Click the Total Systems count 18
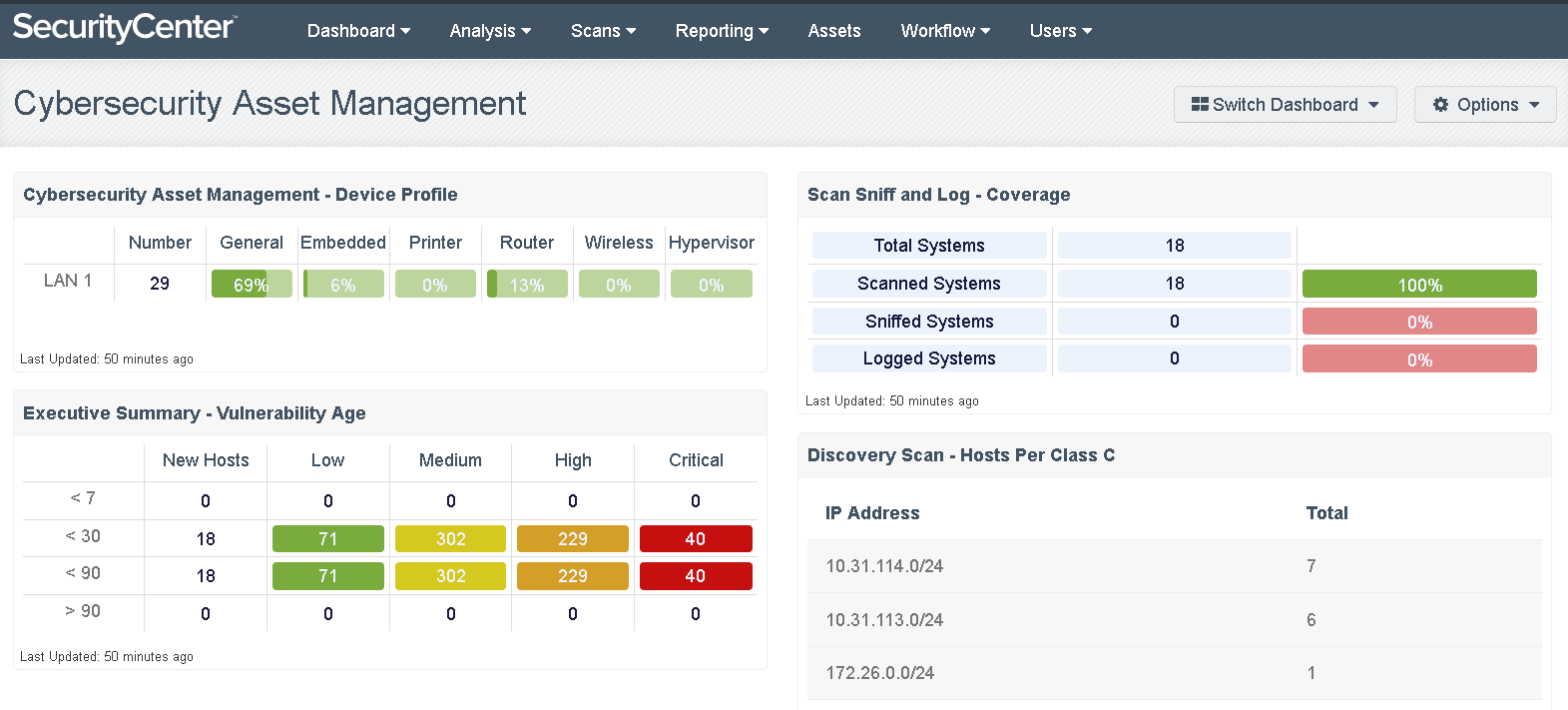This screenshot has height=710, width=1568. [1175, 246]
